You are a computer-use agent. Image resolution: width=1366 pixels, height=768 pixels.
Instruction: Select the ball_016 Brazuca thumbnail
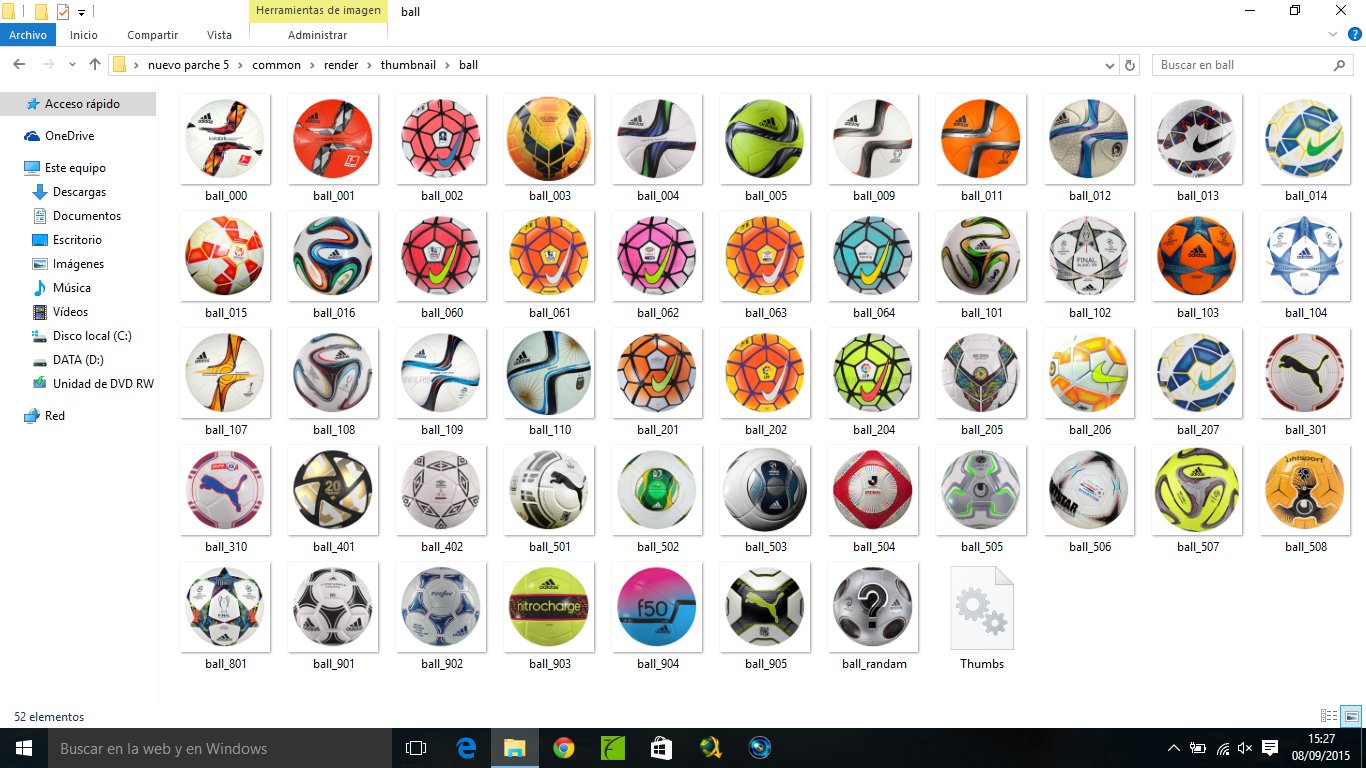[334, 257]
